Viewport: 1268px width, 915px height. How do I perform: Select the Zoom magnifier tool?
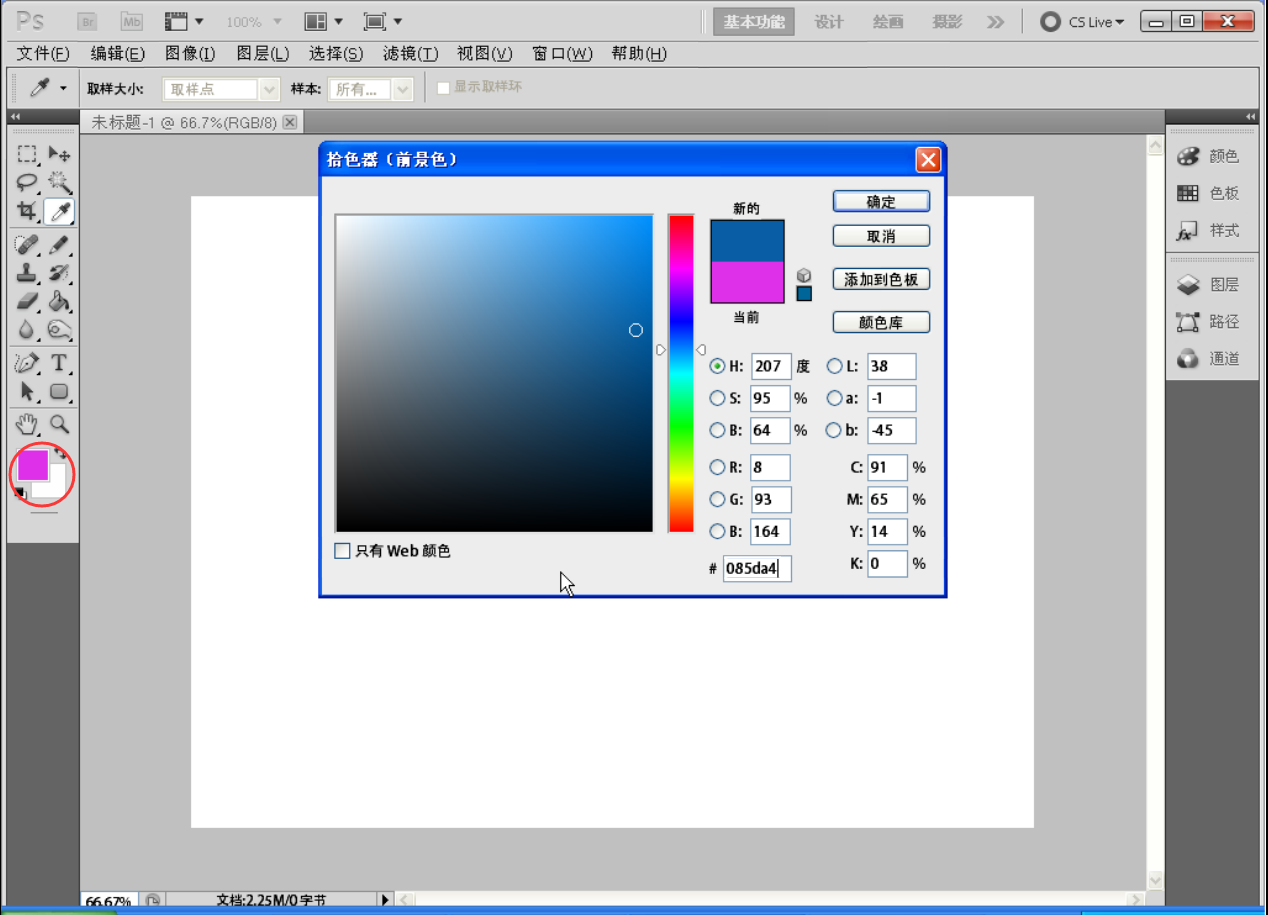click(x=59, y=423)
